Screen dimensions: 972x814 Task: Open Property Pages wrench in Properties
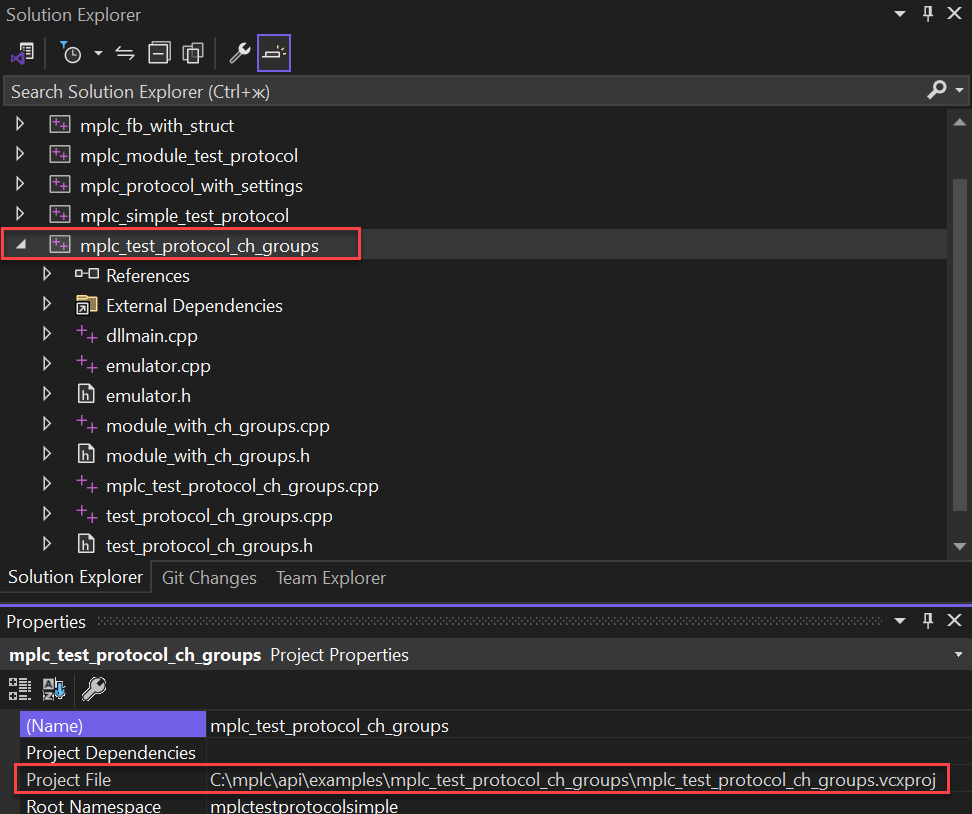94,689
